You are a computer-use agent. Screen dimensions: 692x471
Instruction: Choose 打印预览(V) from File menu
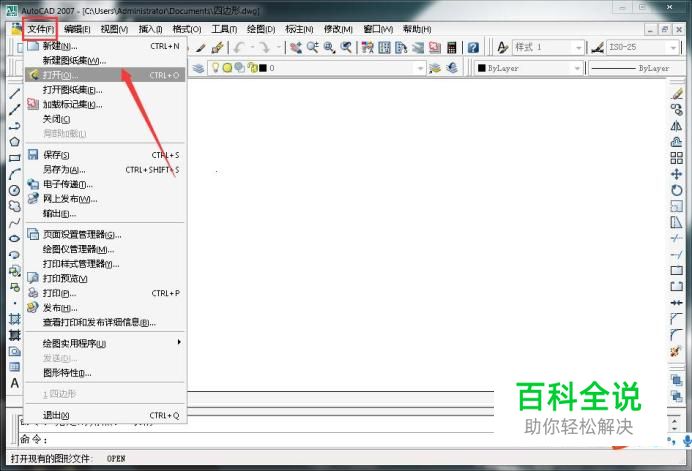[105, 279]
